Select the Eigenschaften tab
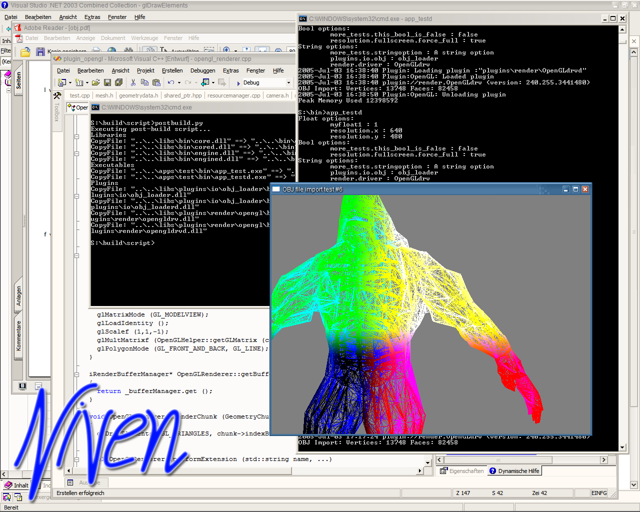This screenshot has width=640, height=512. click(x=462, y=471)
